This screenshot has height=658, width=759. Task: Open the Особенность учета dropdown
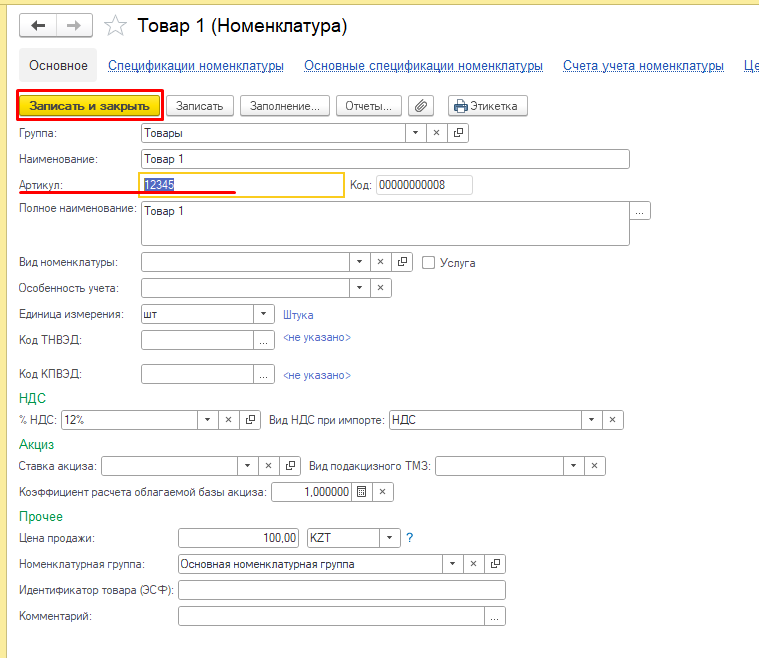coord(359,288)
